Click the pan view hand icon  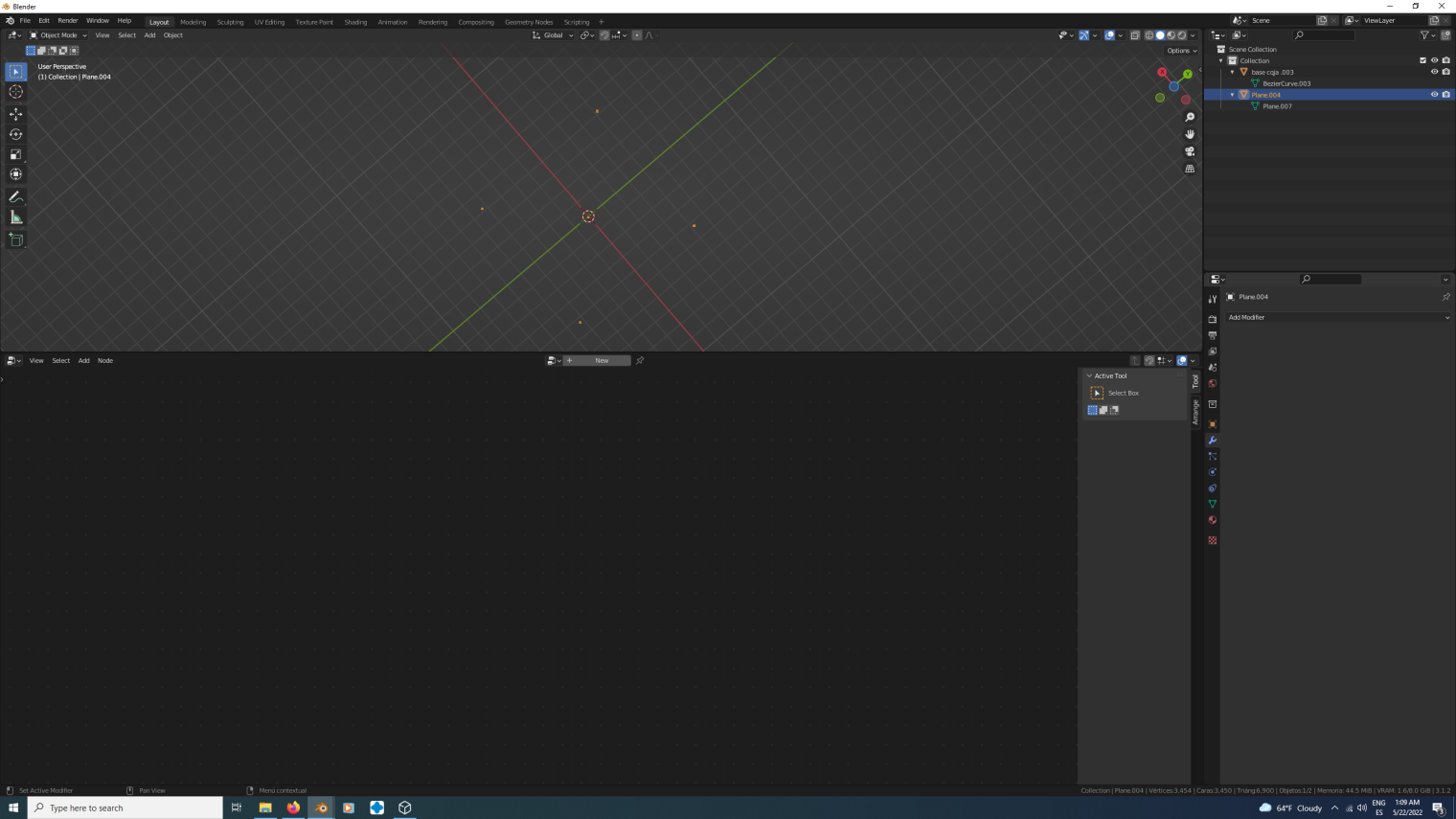coord(1190,134)
